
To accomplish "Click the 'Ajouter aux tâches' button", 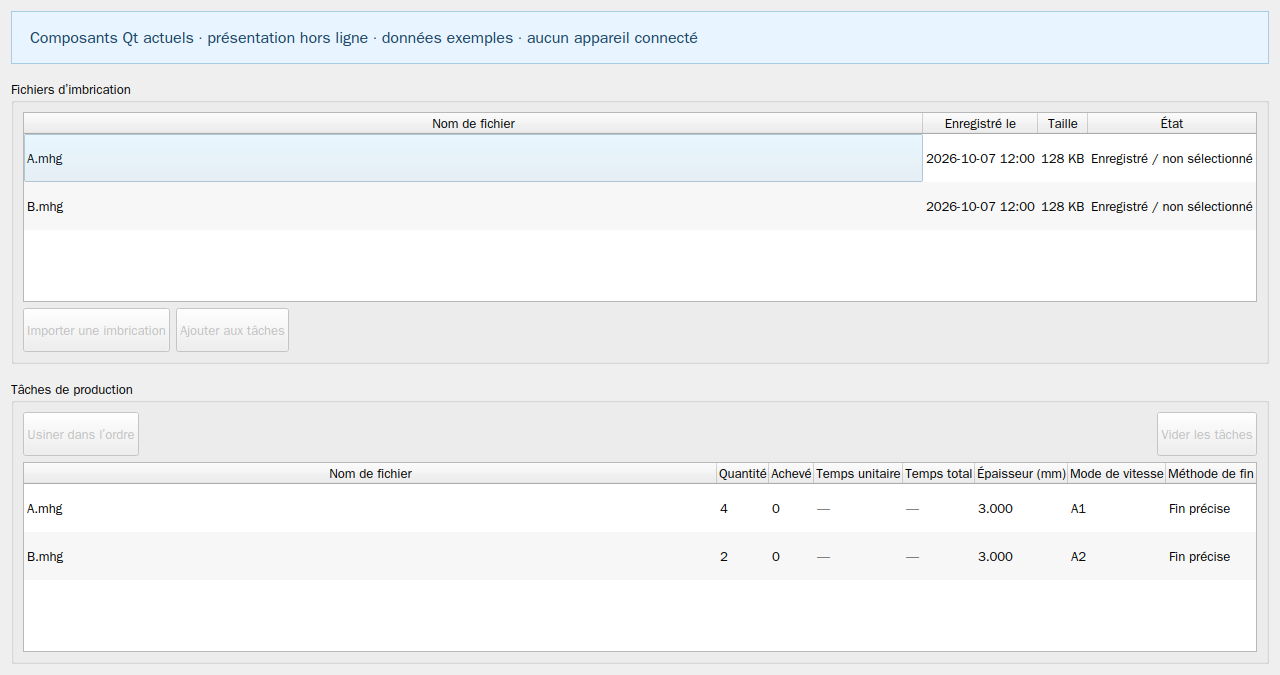I will click(232, 330).
